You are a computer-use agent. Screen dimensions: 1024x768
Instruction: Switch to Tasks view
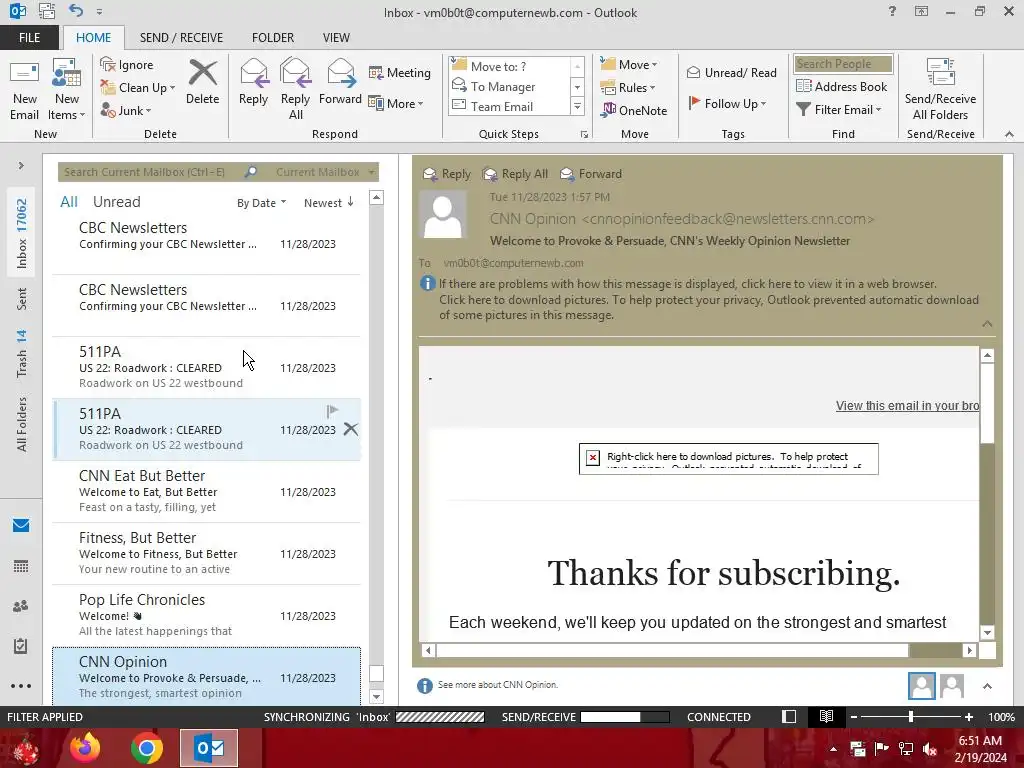(x=21, y=646)
